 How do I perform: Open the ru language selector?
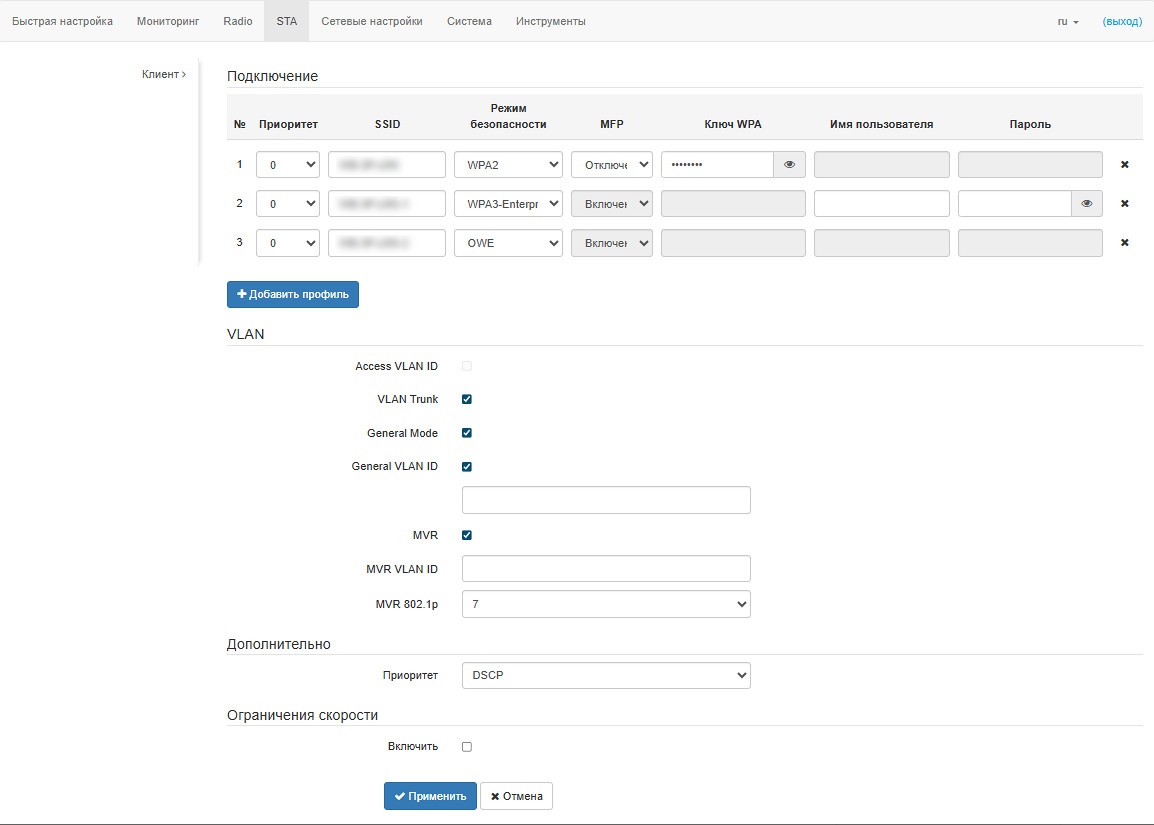tap(1068, 21)
